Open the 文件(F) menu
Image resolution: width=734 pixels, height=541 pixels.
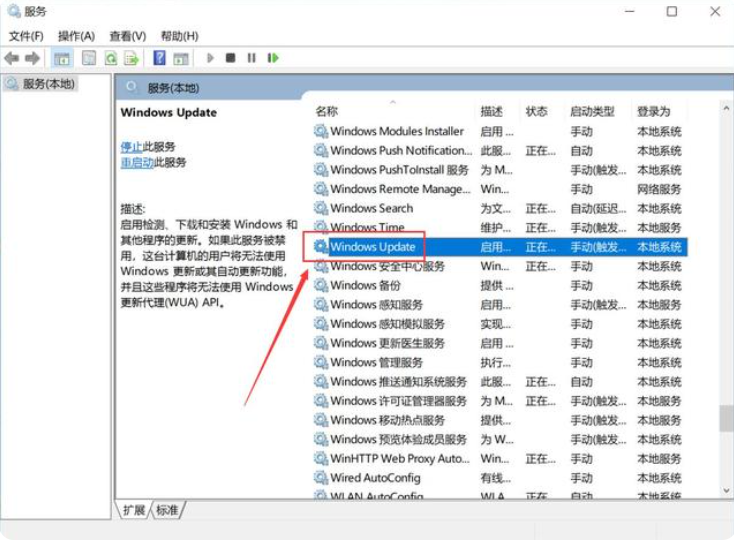coord(26,36)
